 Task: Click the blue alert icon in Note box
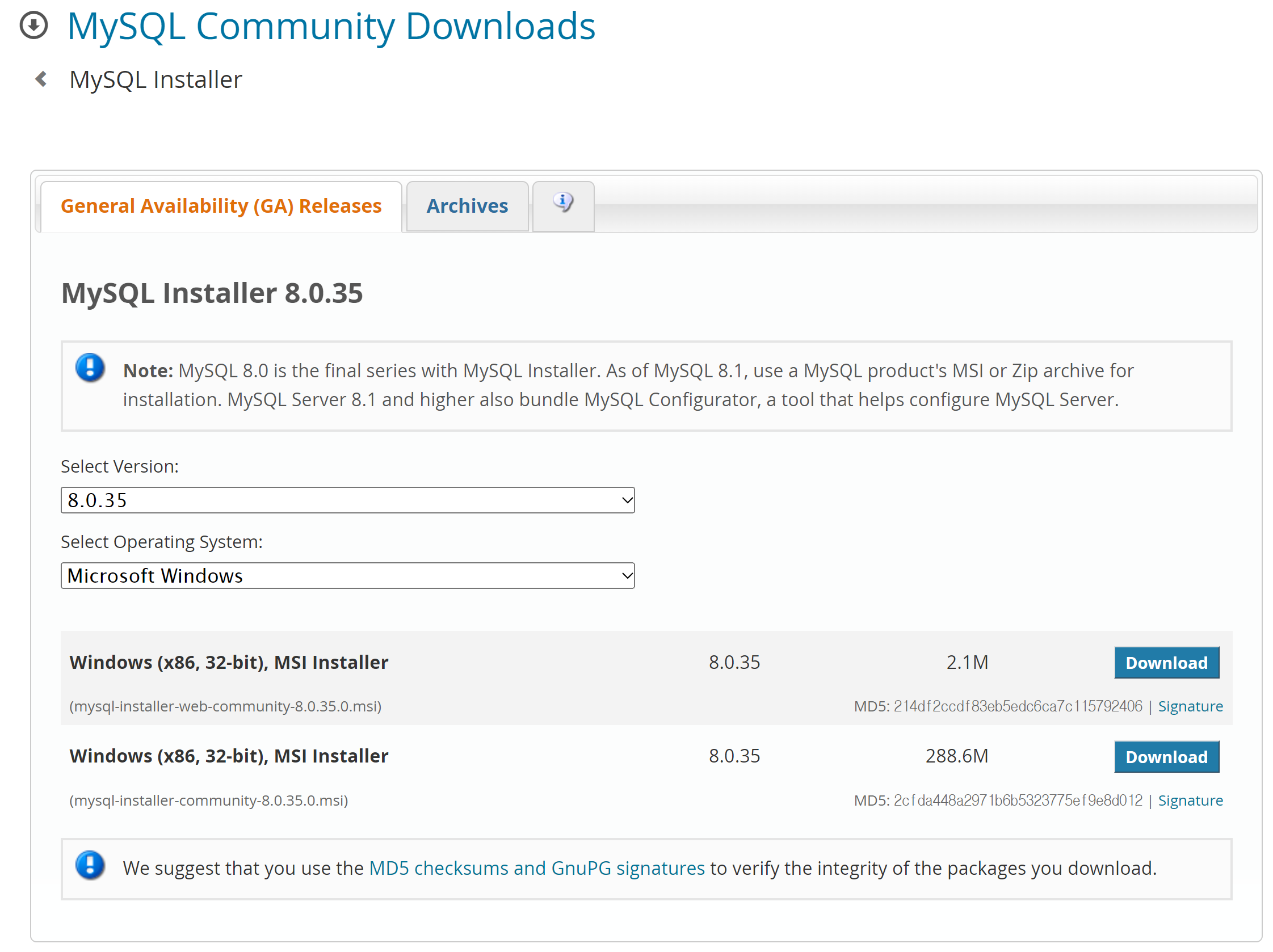tap(90, 368)
